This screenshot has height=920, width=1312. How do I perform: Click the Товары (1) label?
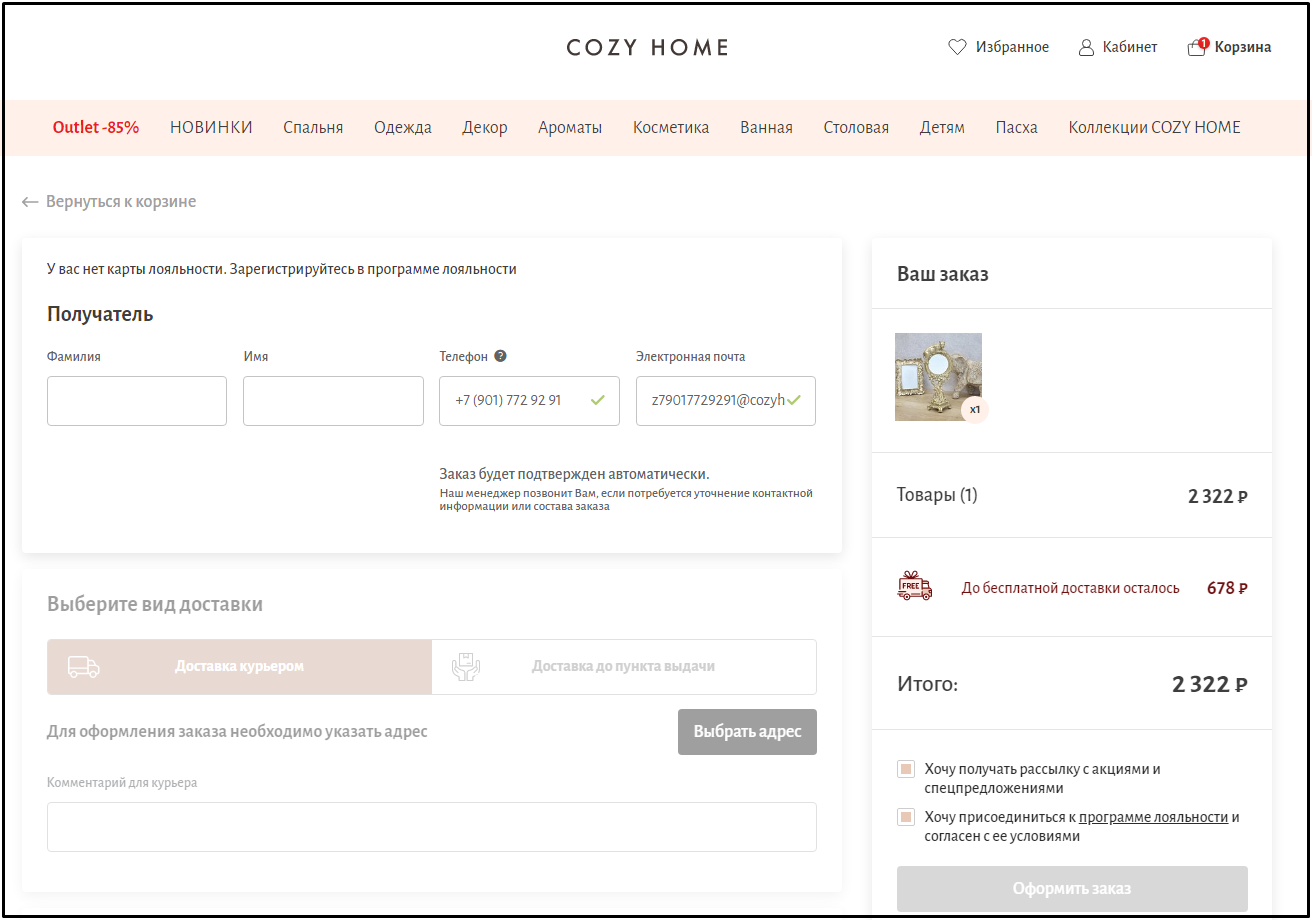point(937,495)
